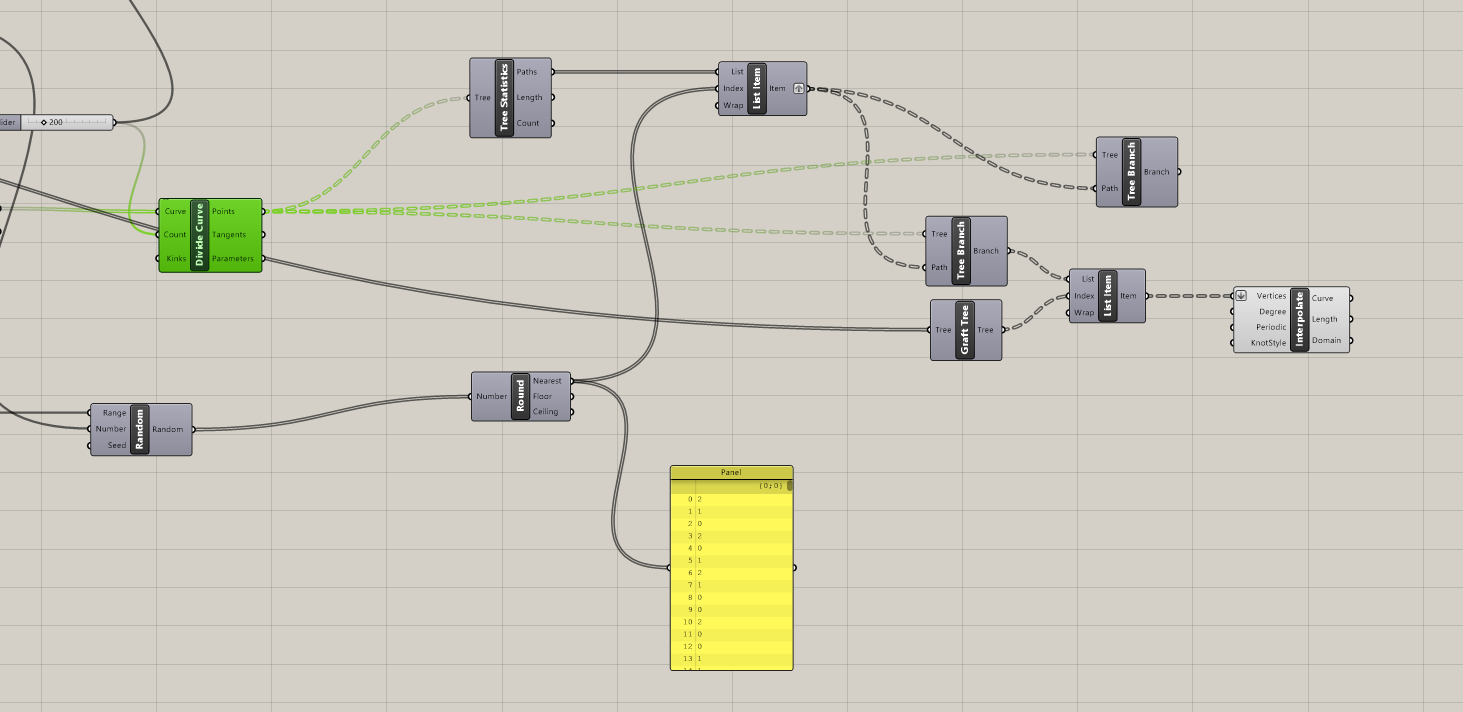
Task: Click the Panel's vertical scrollbar thumb
Action: (x=789, y=486)
